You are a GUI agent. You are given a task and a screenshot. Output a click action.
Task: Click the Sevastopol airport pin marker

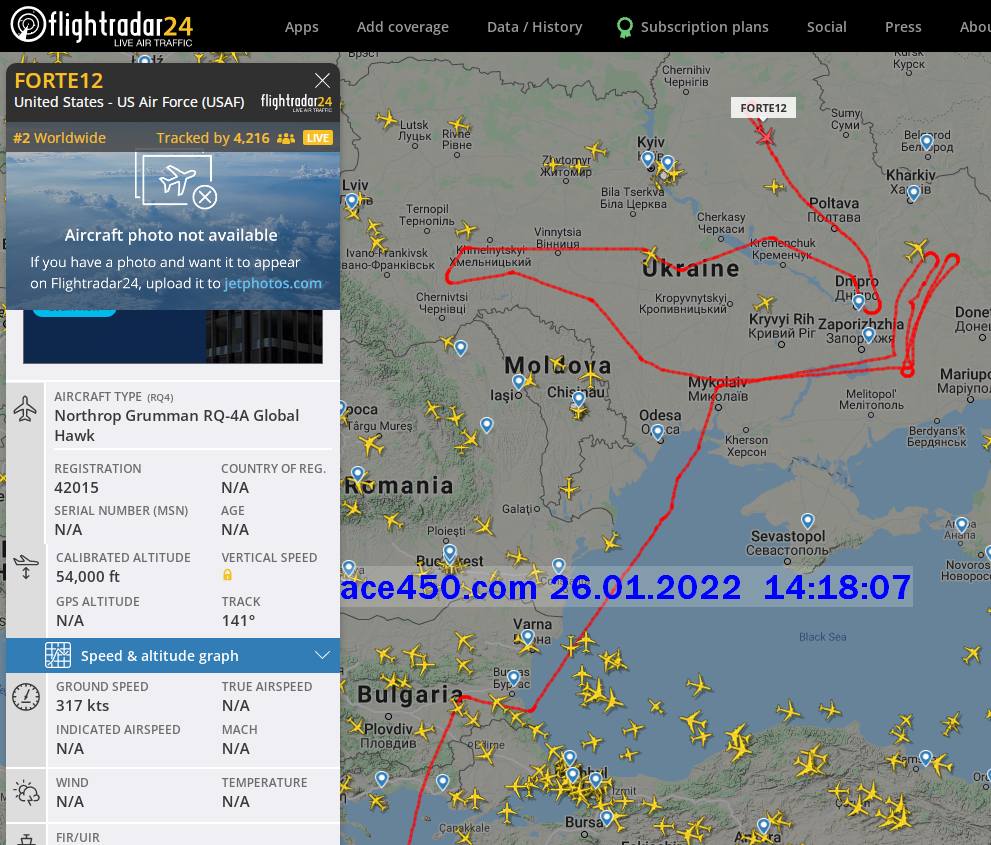click(807, 521)
